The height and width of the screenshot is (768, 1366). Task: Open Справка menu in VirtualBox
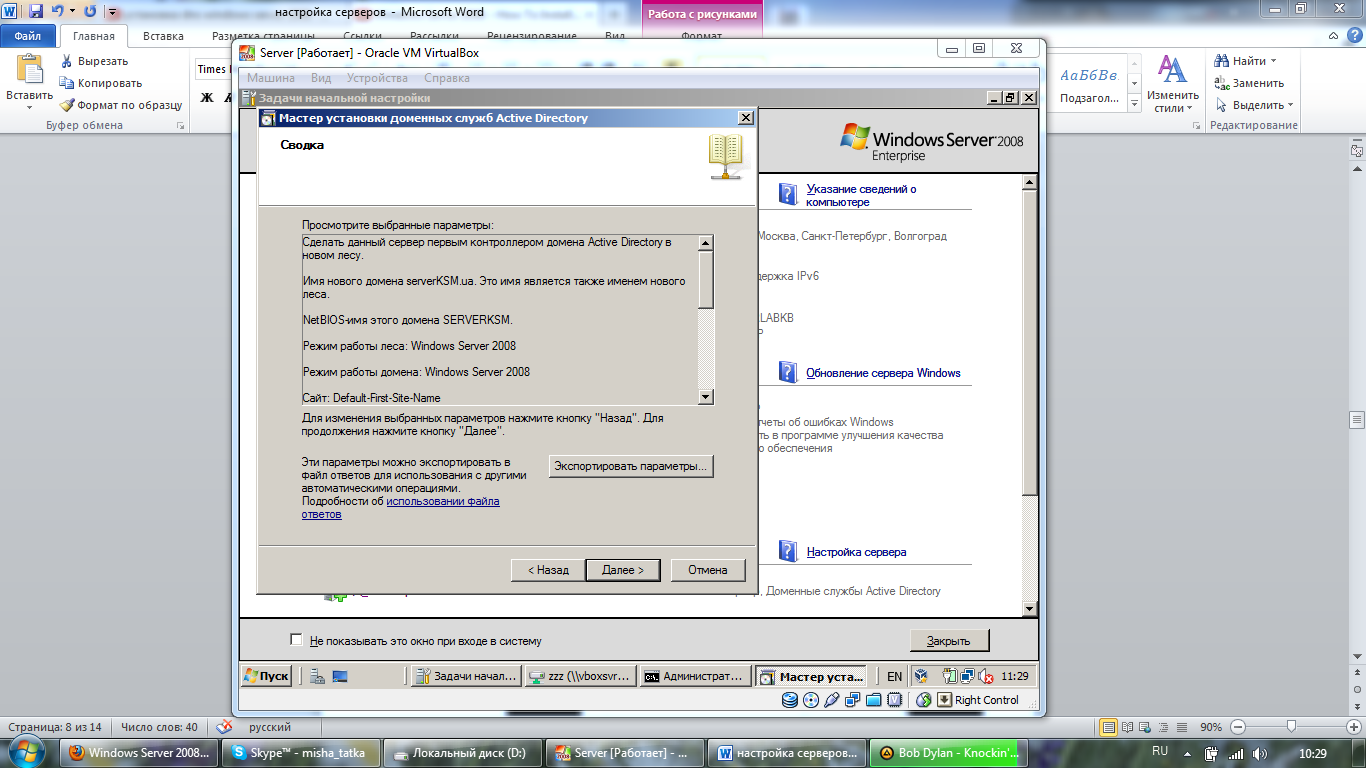[447, 78]
